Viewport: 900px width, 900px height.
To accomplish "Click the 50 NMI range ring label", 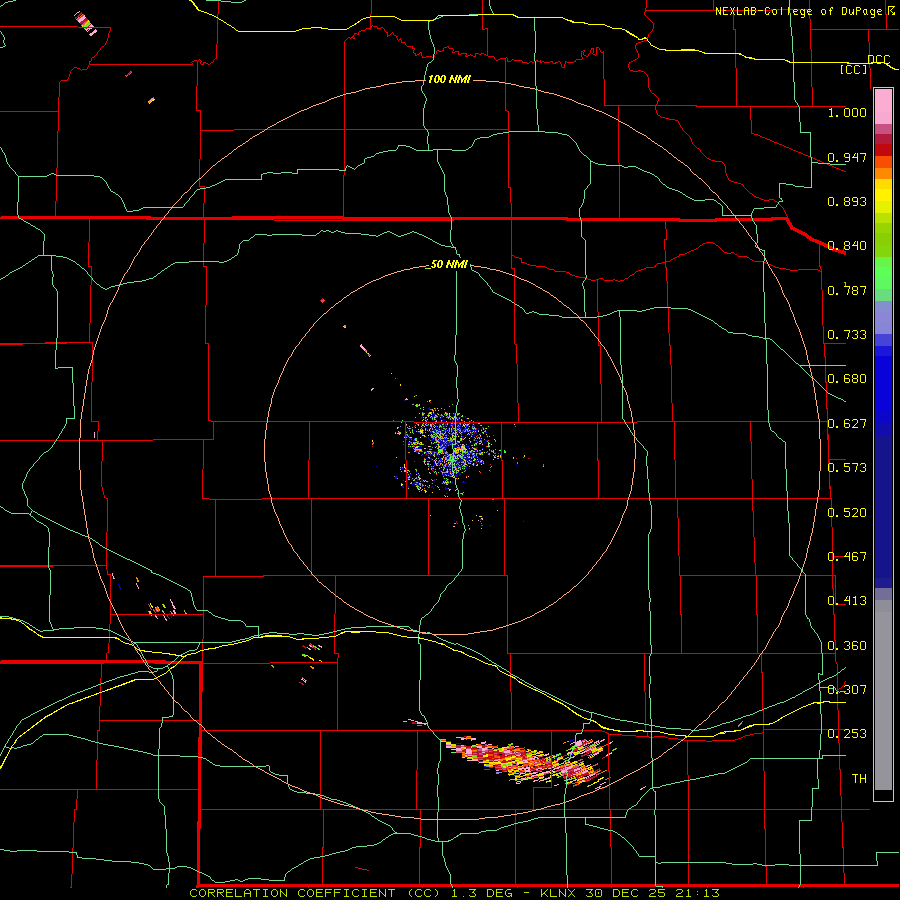I will point(449,264).
